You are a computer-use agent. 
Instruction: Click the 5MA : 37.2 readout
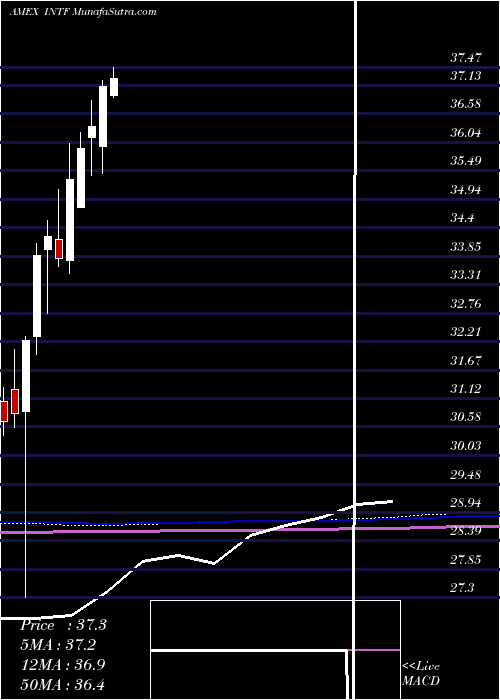tap(58, 645)
